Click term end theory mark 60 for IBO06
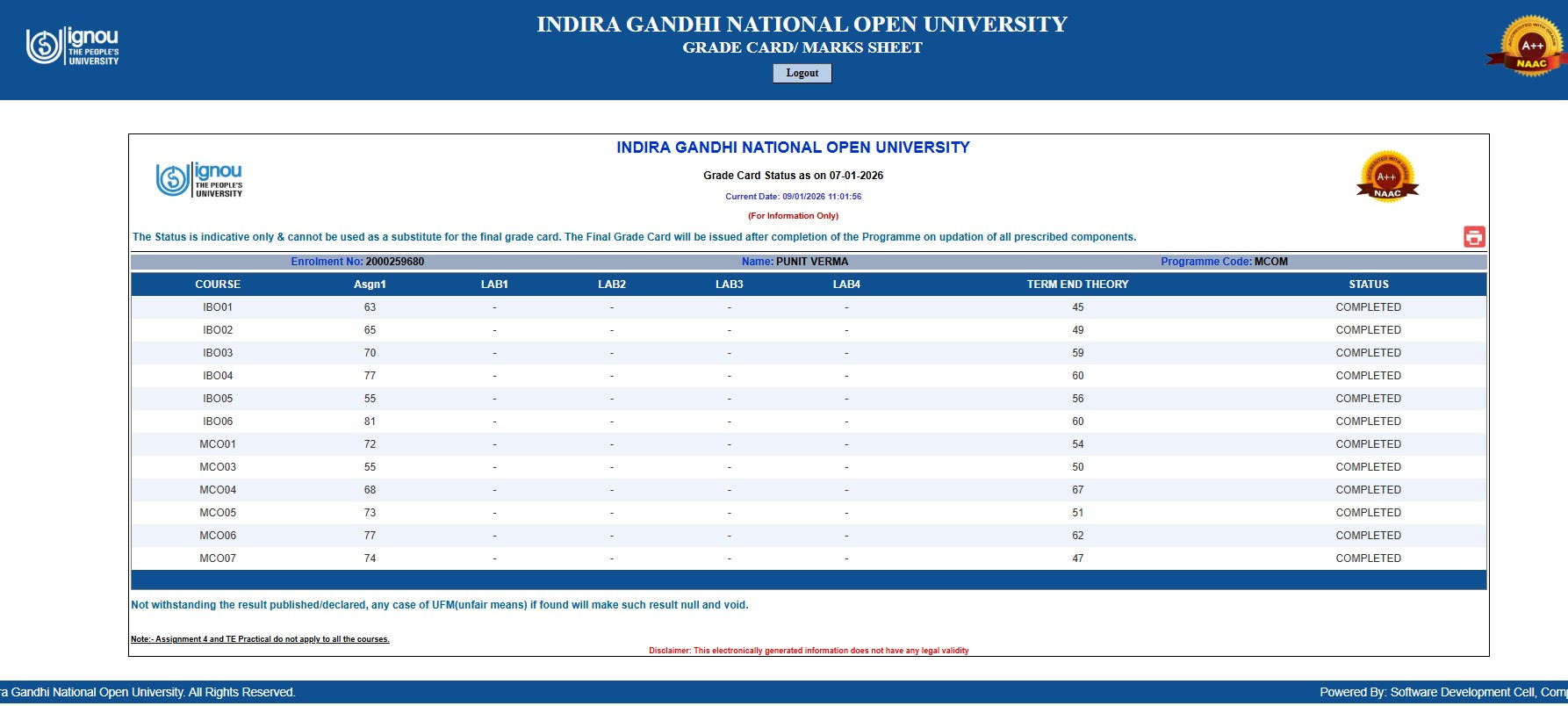Image resolution: width=1568 pixels, height=706 pixels. coord(1078,421)
